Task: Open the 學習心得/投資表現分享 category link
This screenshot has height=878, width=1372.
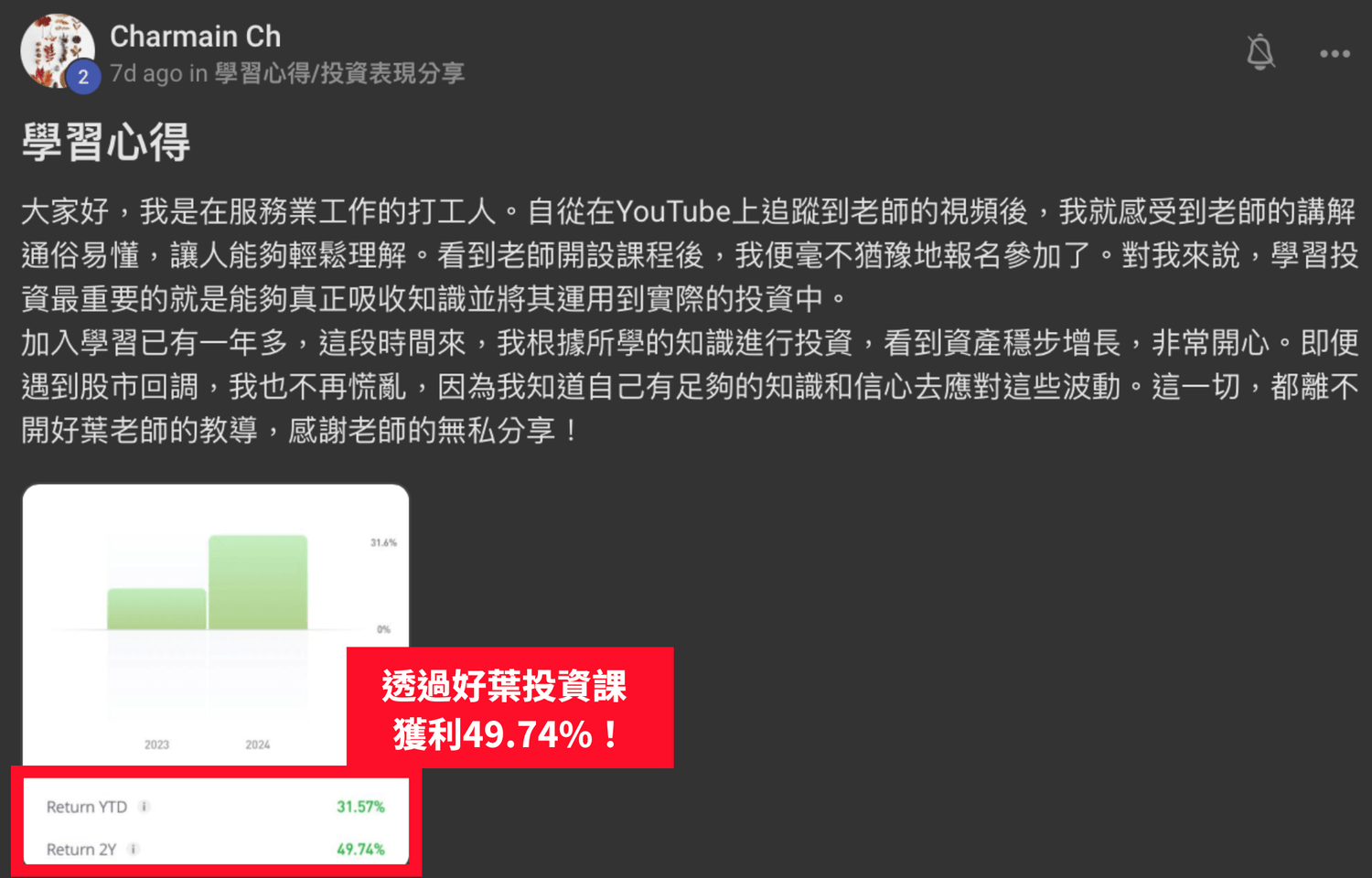Action: [339, 73]
